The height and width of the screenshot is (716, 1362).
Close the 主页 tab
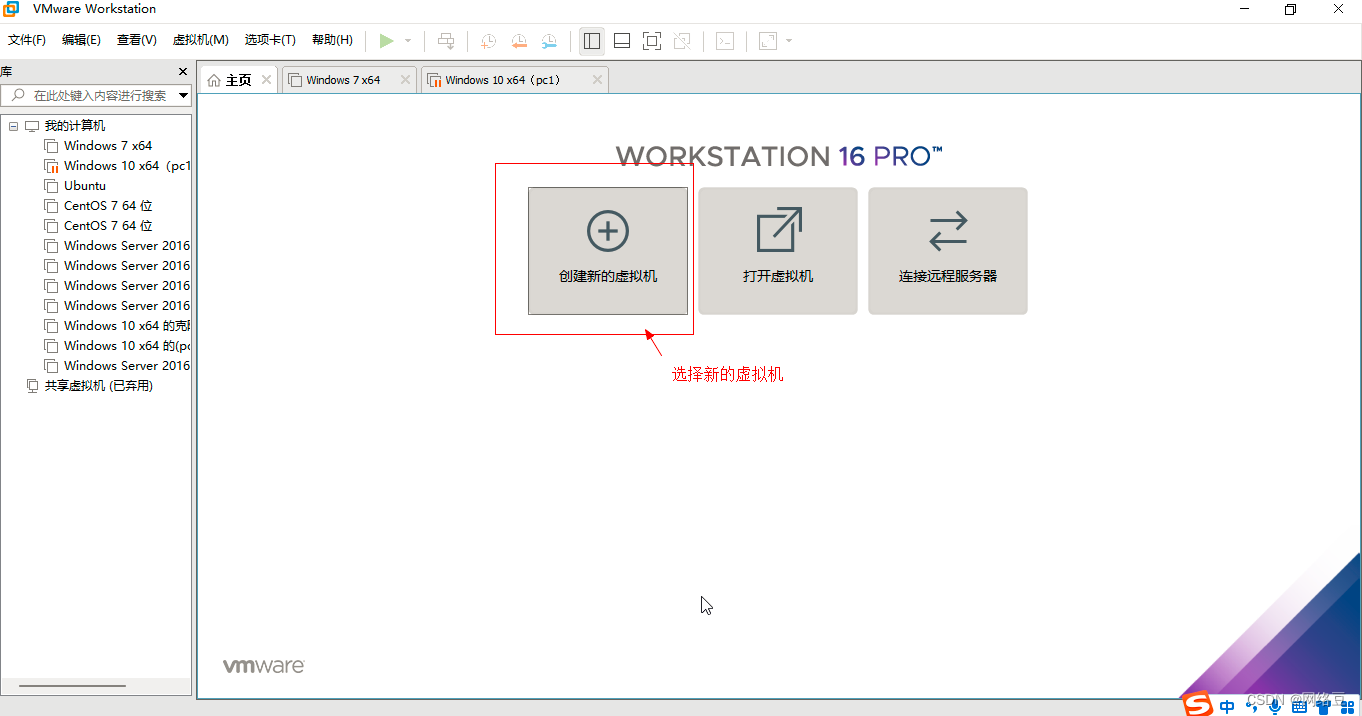(x=266, y=80)
